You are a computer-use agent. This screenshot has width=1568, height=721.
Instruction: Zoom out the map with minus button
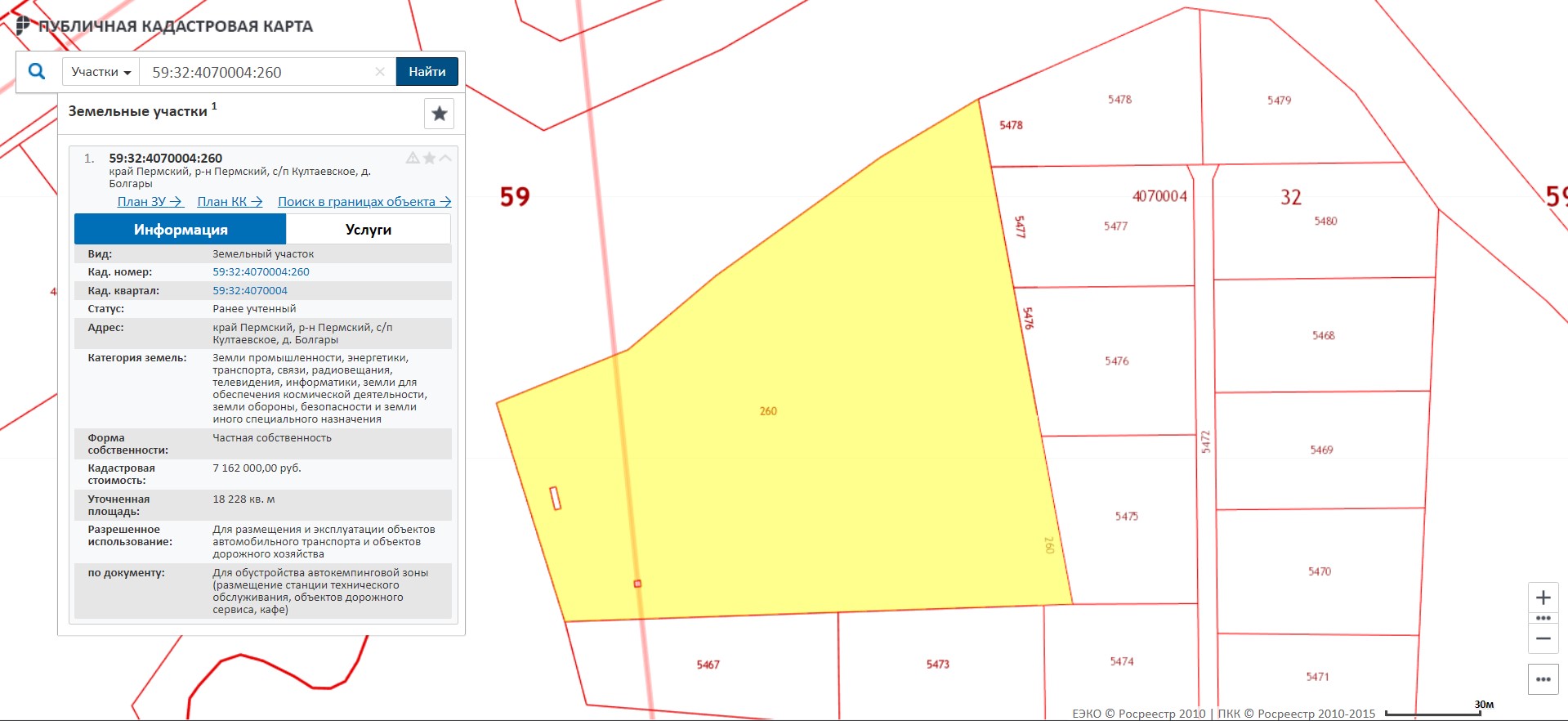[x=1543, y=638]
